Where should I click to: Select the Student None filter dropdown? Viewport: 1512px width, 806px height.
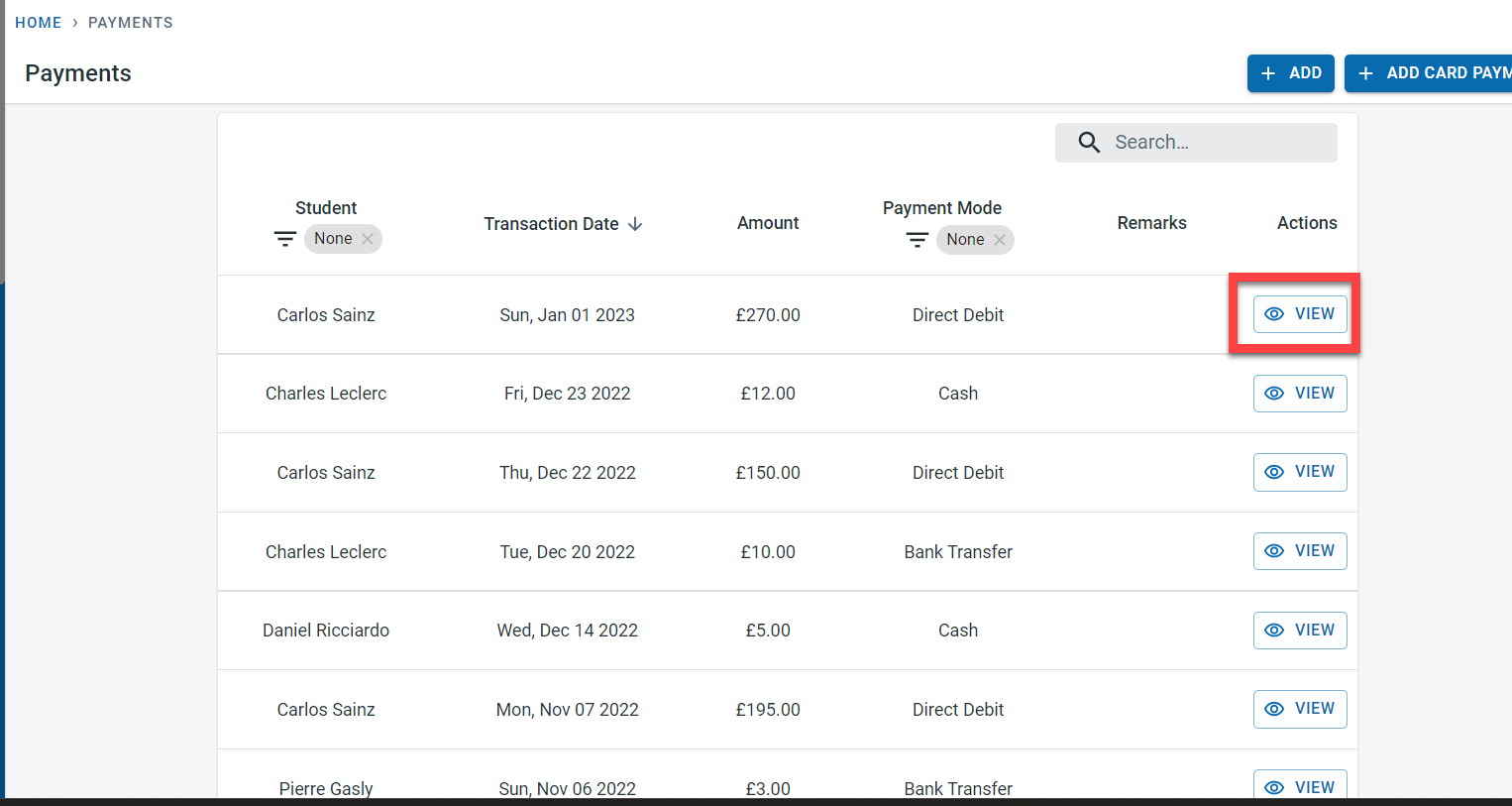pyautogui.click(x=333, y=239)
